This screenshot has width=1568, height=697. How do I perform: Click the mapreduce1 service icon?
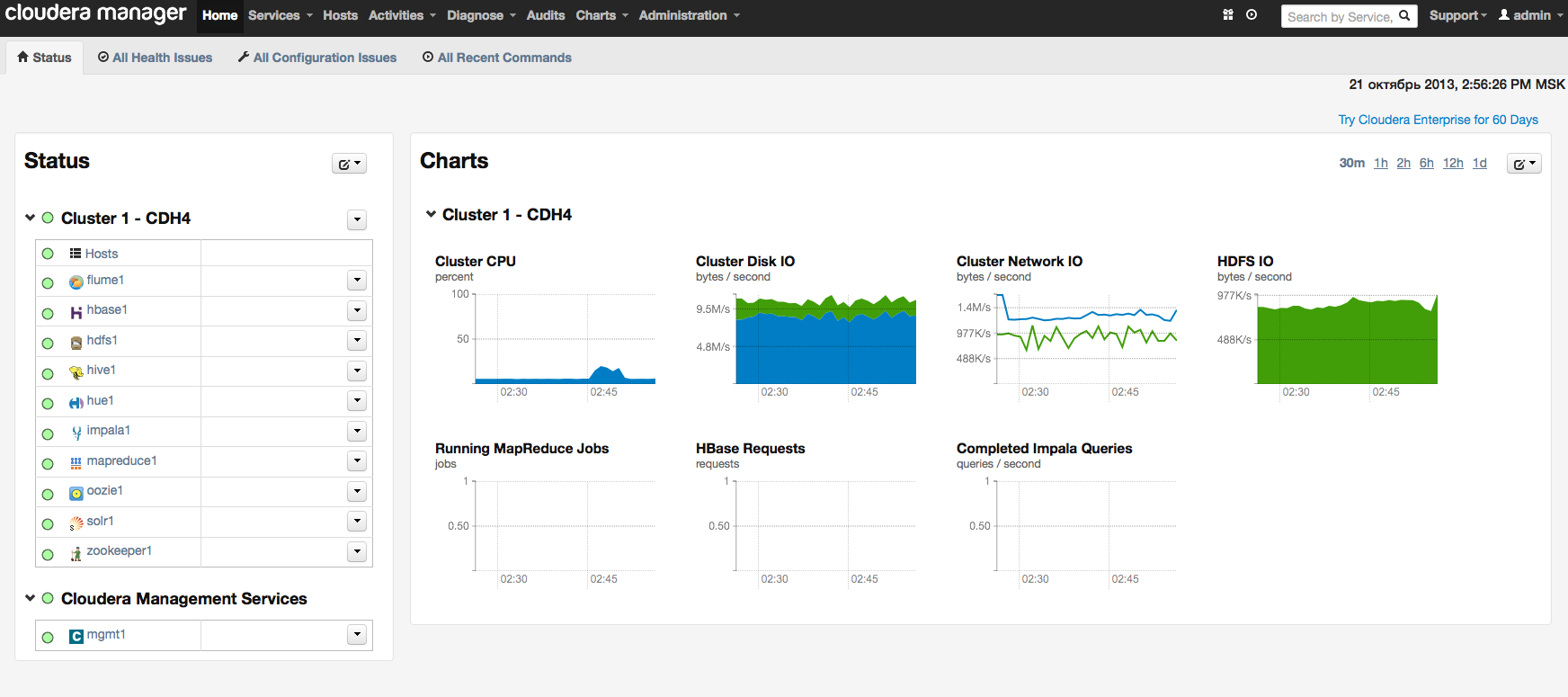click(x=76, y=463)
